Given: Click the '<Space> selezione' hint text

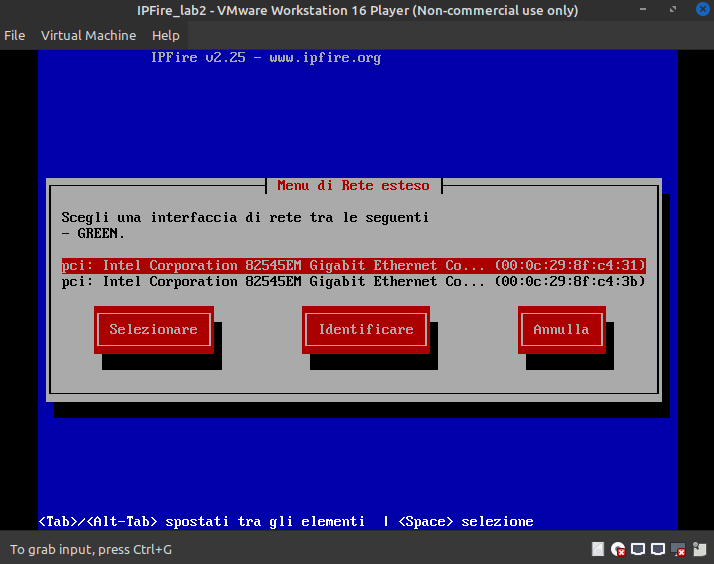Looking at the screenshot, I should [466, 521].
